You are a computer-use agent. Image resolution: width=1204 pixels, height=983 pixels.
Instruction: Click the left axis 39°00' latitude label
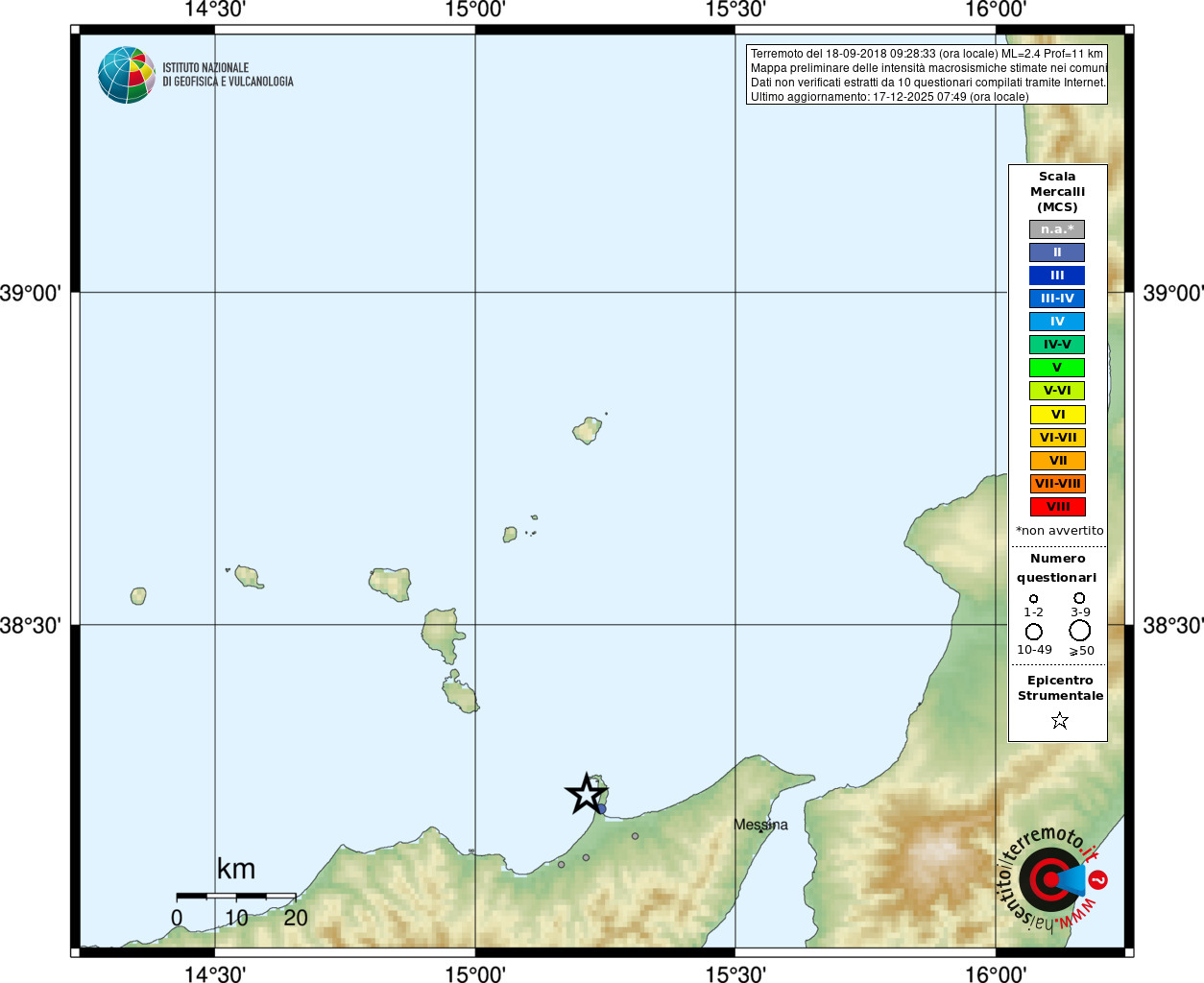point(30,293)
